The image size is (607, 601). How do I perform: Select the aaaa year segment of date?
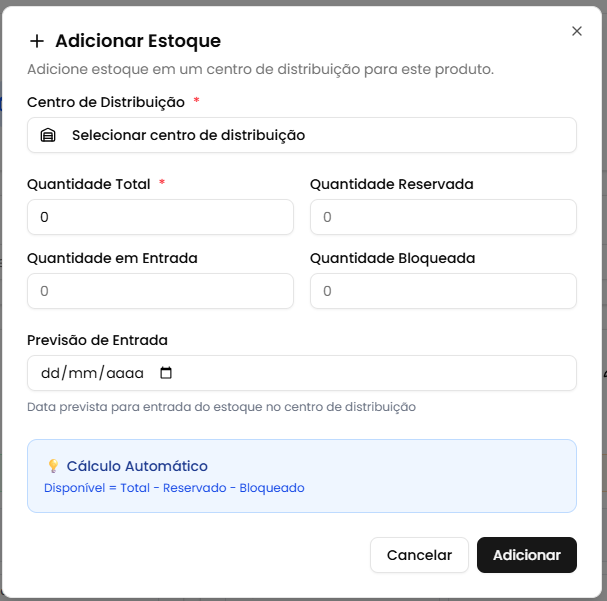[125, 373]
